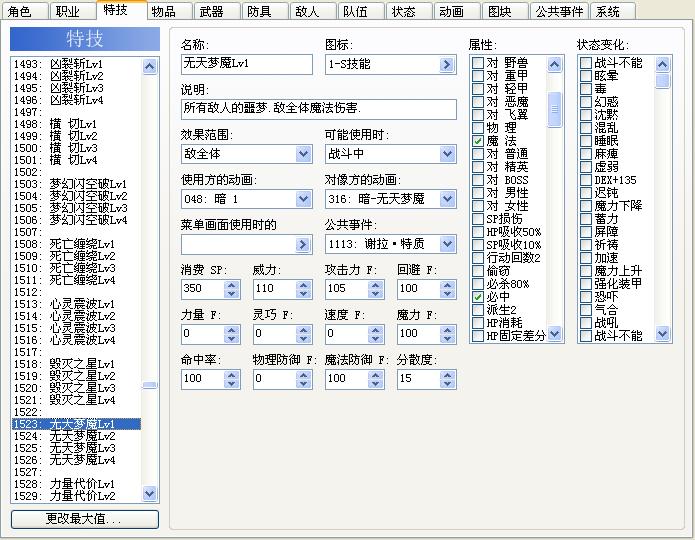This screenshot has width=695, height=540.
Task: Select skill 1493: 凶裂斩Lv1
Action: [x=76, y=64]
